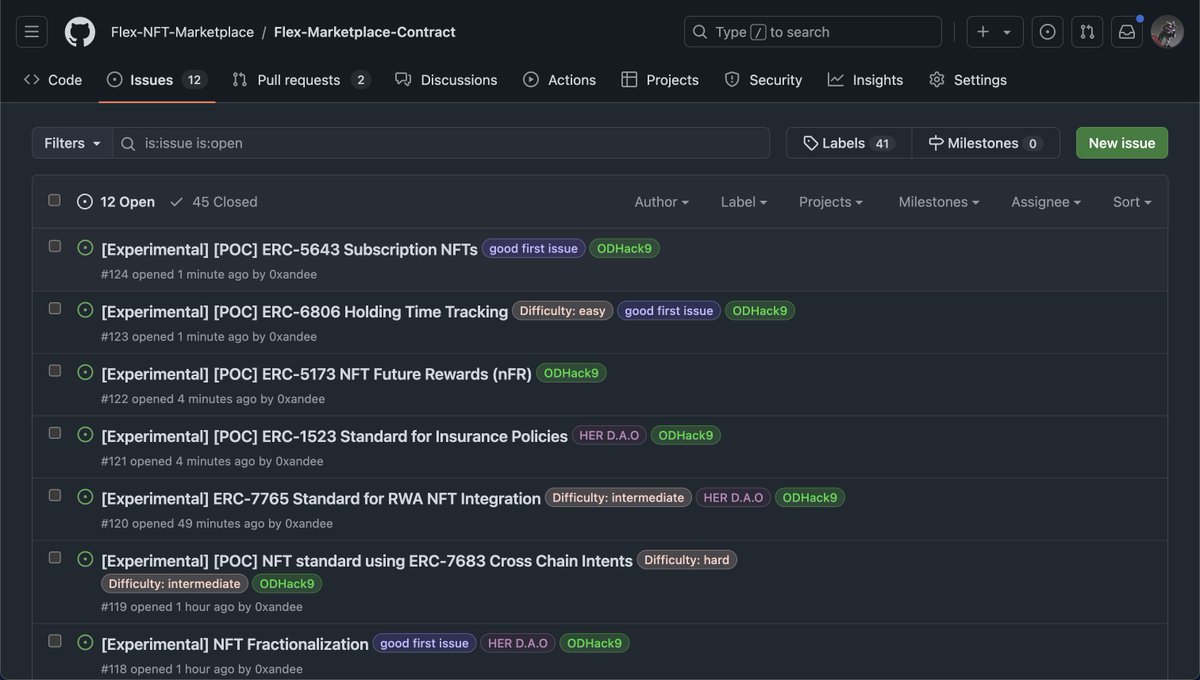Open the Flex-NFT-Marketplace organization link
Image resolution: width=1200 pixels, height=680 pixels.
point(182,32)
